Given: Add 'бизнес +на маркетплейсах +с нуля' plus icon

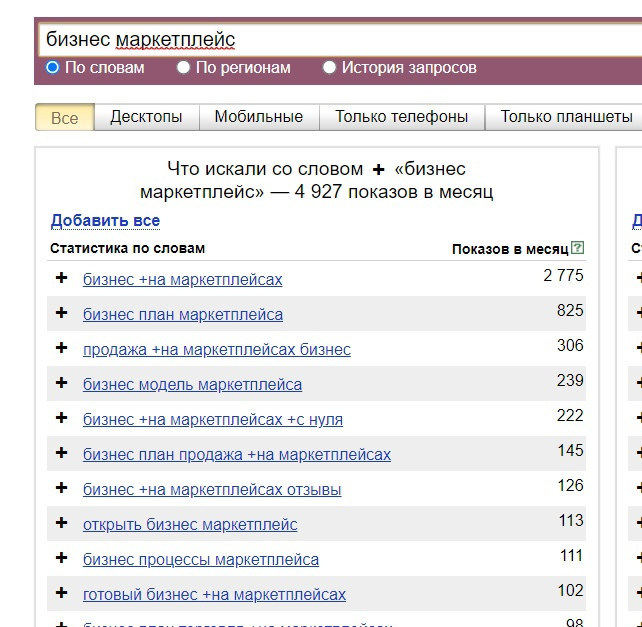Looking at the screenshot, I should point(61,418).
